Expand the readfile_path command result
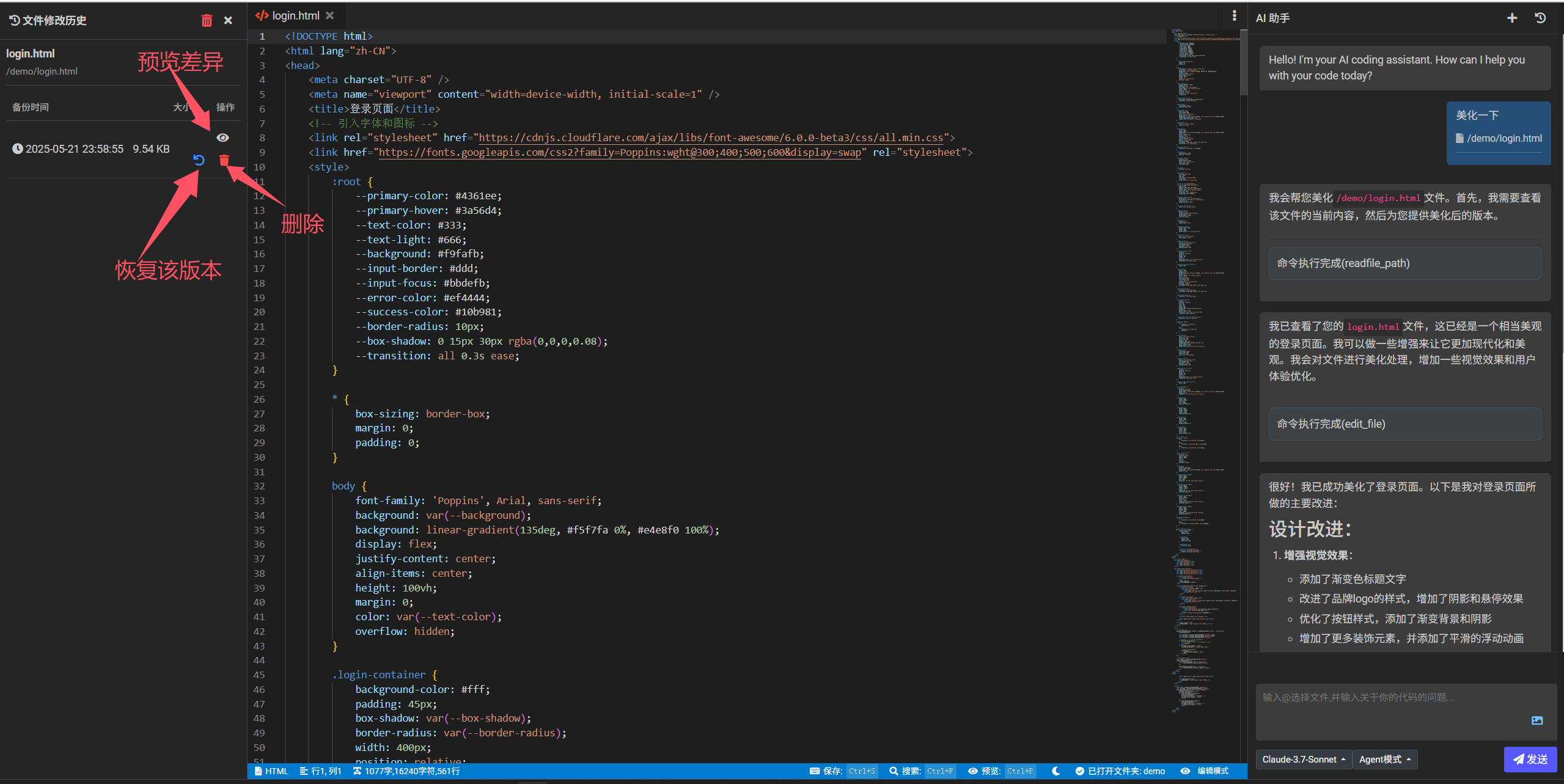 pyautogui.click(x=1404, y=263)
